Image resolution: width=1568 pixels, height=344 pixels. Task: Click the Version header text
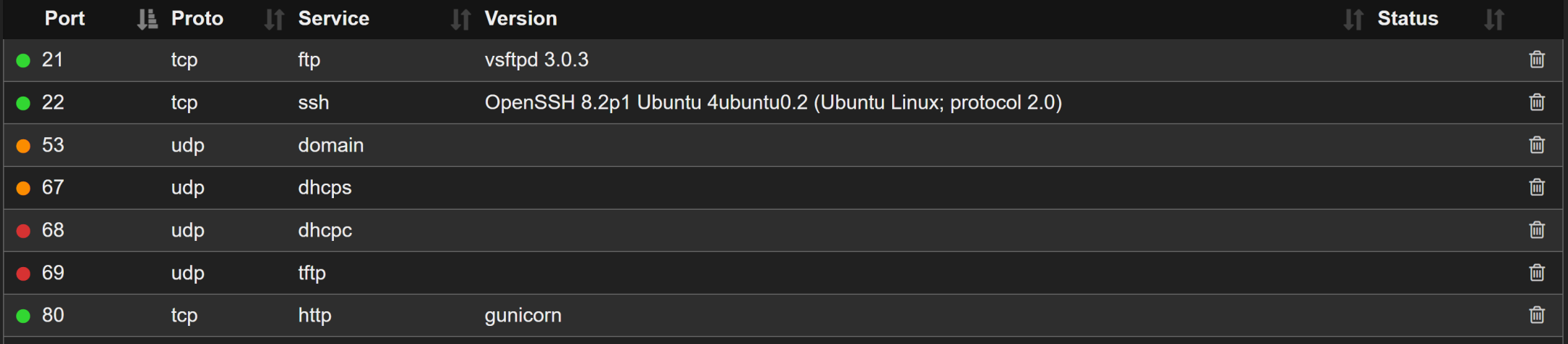pos(520,19)
